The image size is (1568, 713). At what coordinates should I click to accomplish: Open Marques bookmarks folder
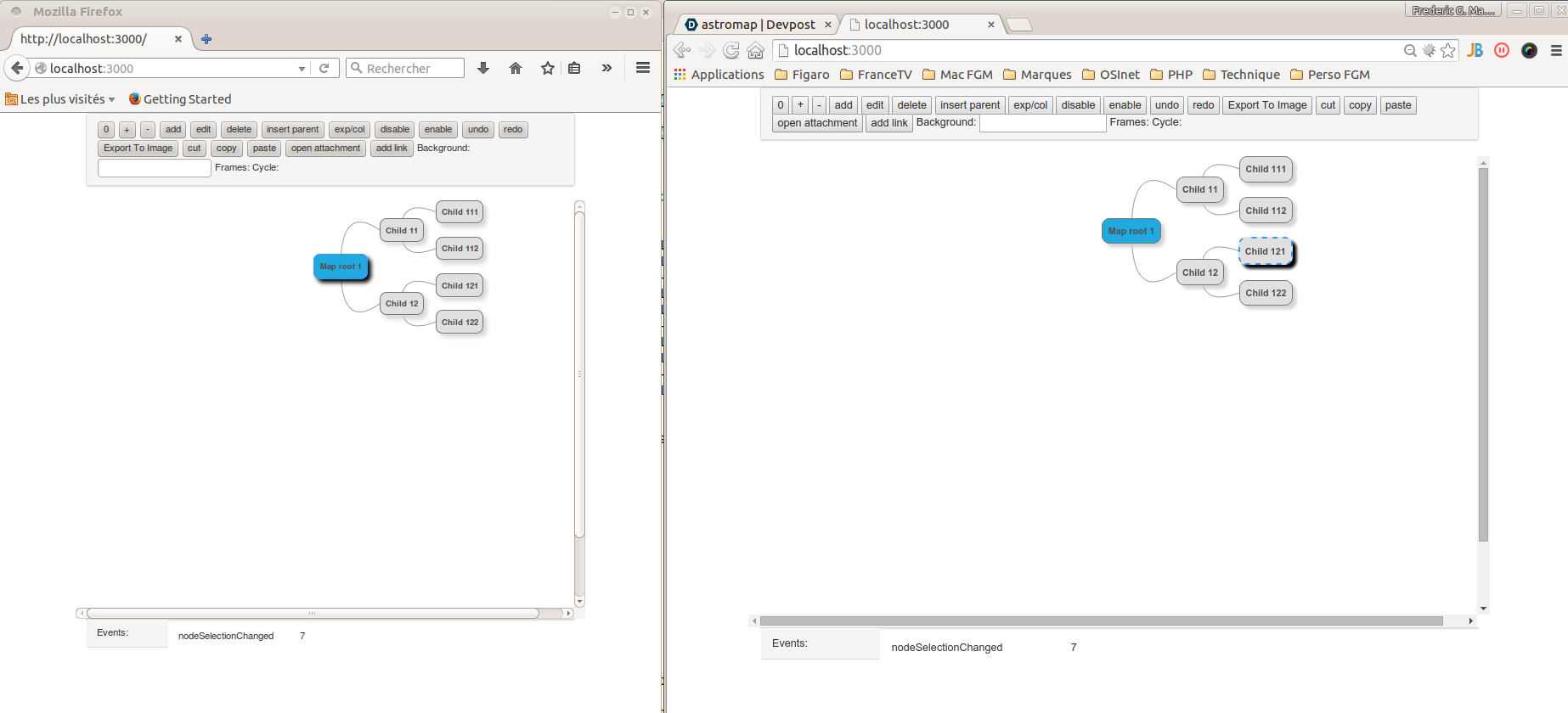click(x=1037, y=75)
